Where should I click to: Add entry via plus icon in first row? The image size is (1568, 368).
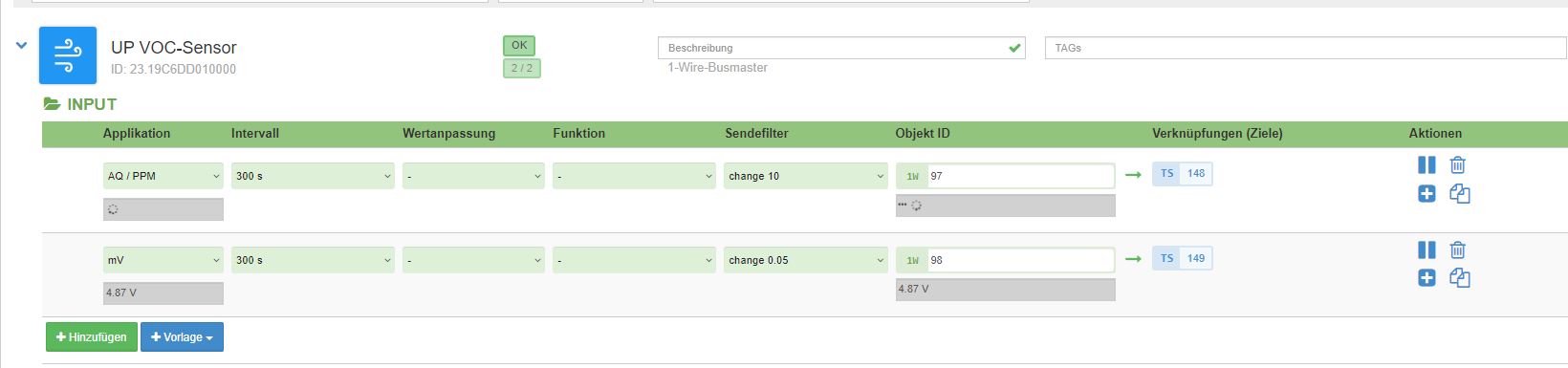click(1426, 194)
